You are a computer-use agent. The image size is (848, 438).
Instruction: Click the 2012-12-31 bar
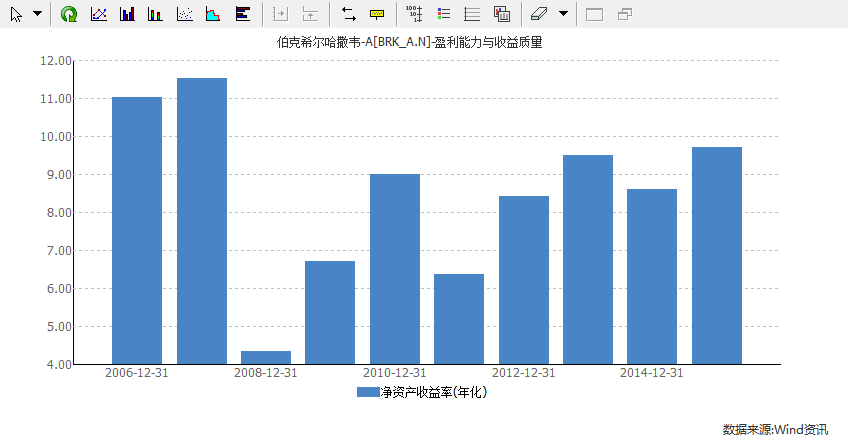524,280
